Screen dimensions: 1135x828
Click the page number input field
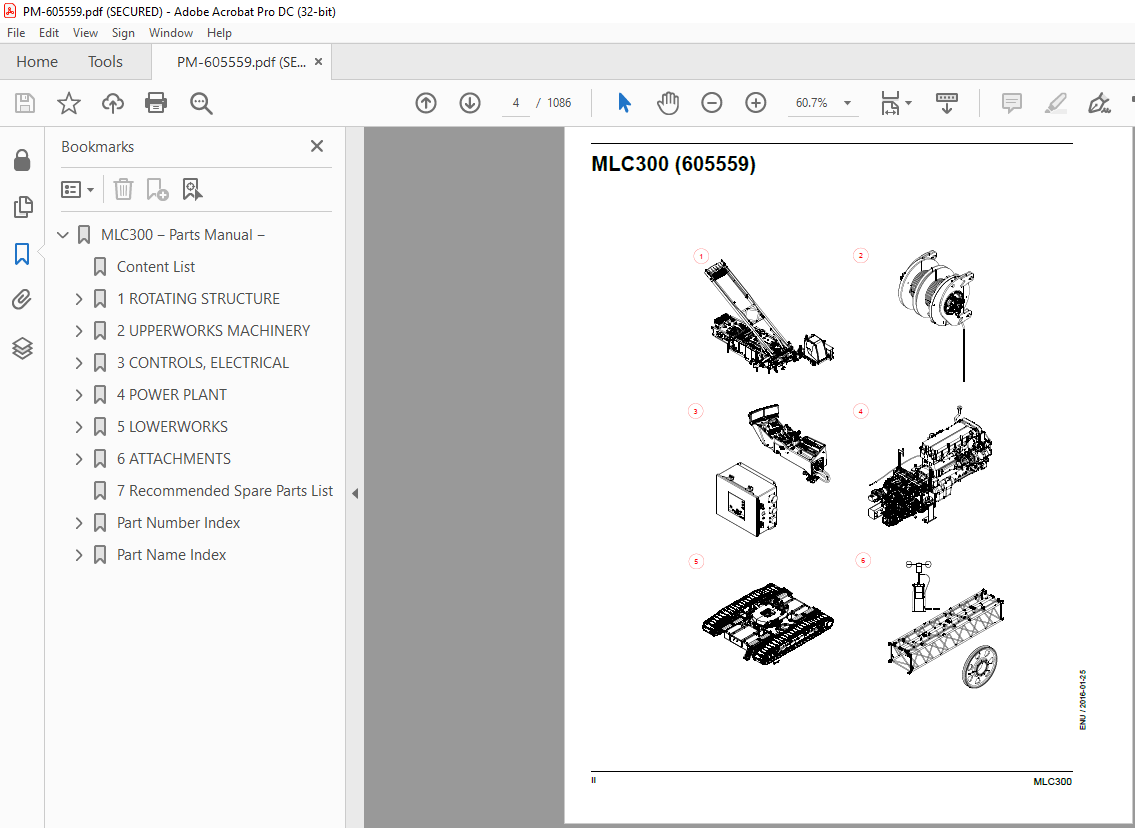point(515,103)
